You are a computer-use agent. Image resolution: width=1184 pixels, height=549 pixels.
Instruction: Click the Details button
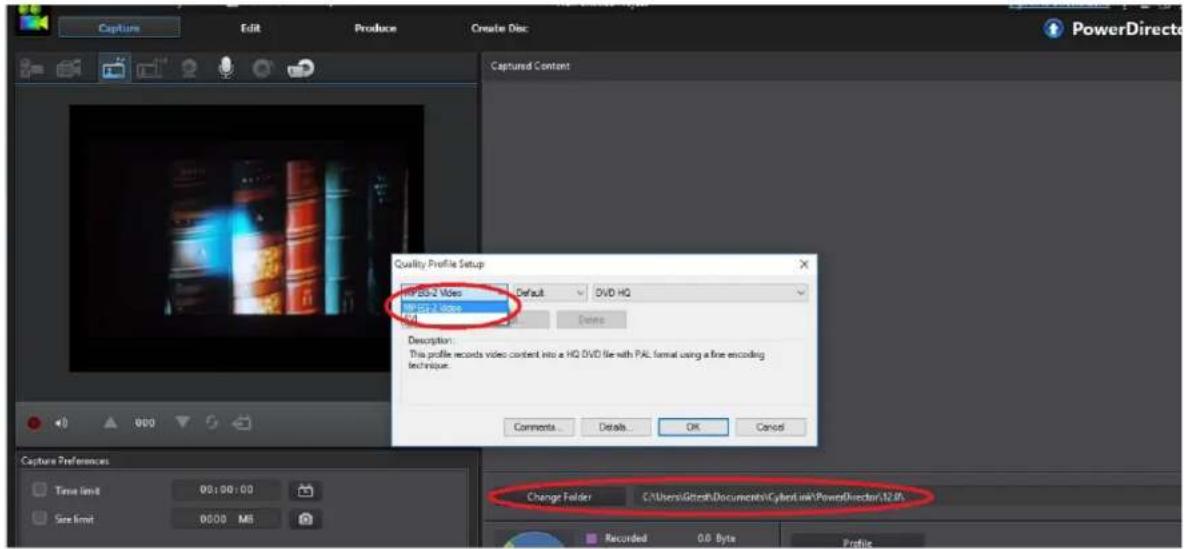tap(615, 427)
